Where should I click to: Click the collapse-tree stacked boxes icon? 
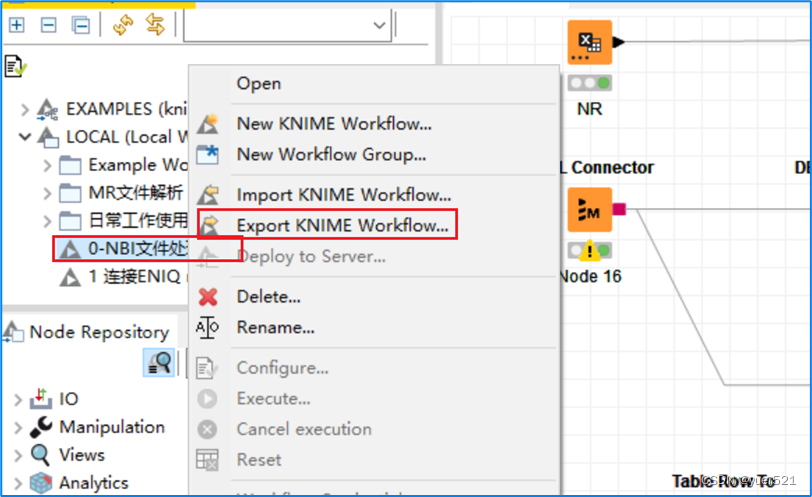pyautogui.click(x=81, y=25)
